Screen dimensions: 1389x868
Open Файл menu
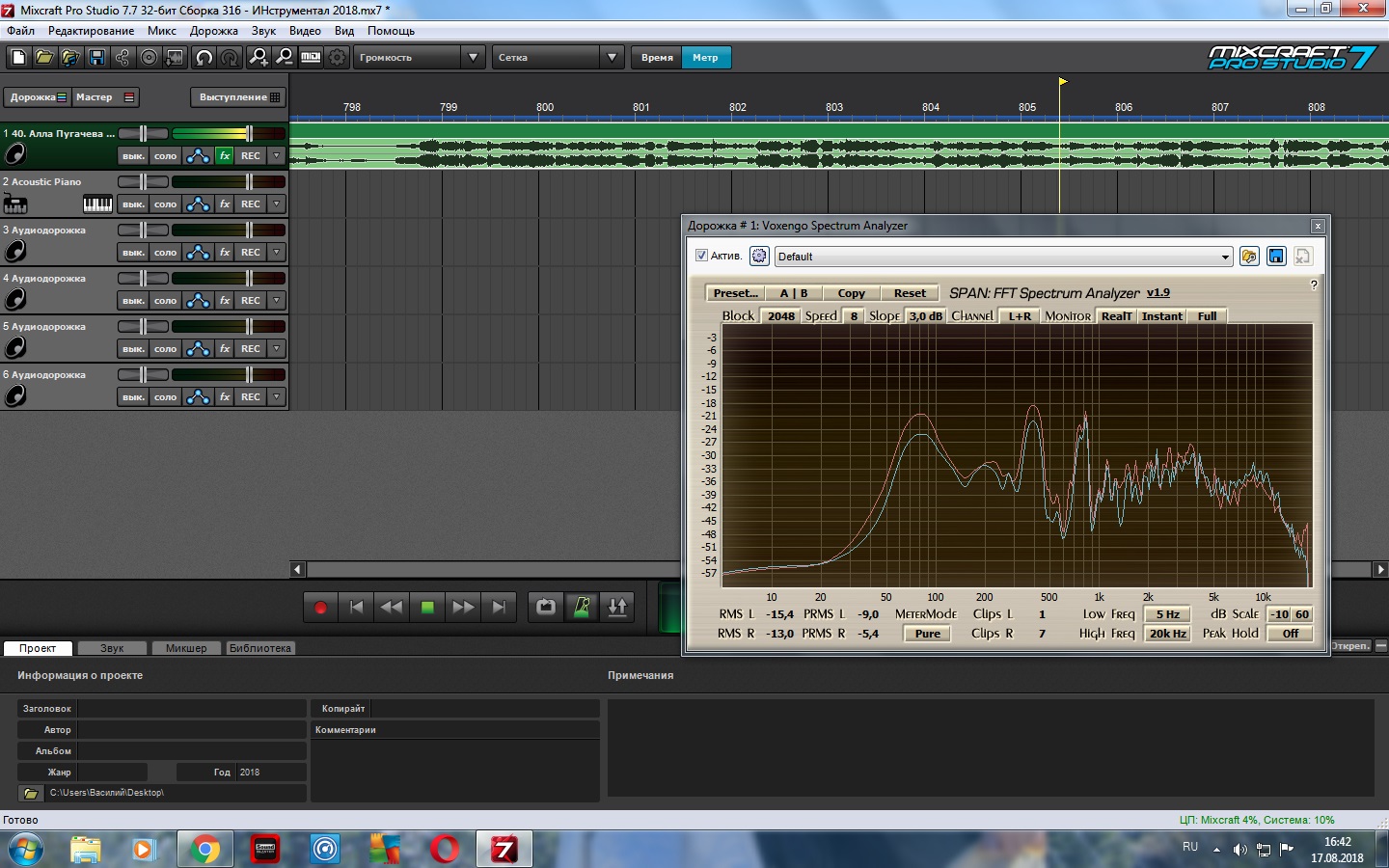pos(20,31)
